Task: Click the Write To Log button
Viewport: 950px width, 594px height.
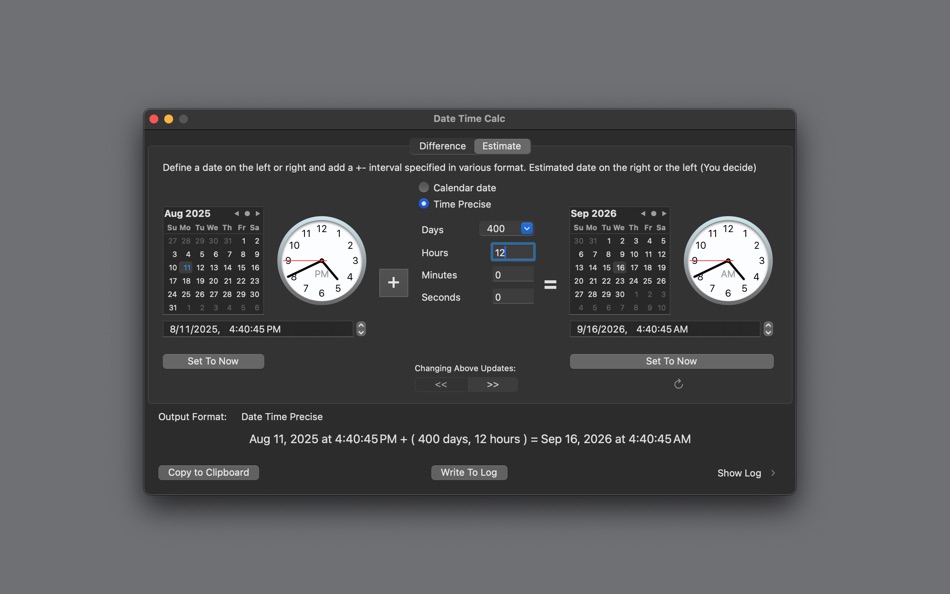Action: (469, 472)
